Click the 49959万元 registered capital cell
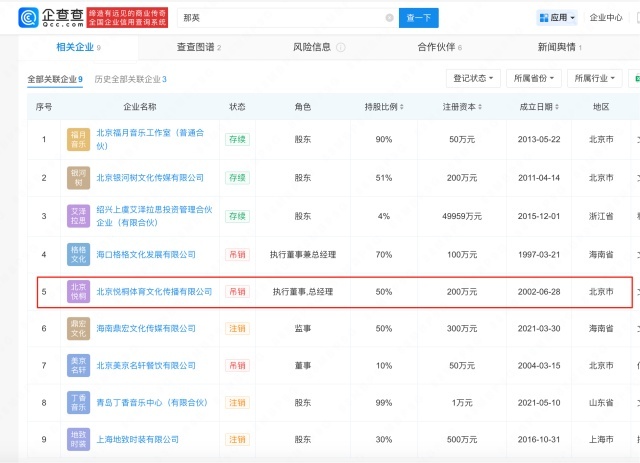640x463 pixels. [462, 216]
